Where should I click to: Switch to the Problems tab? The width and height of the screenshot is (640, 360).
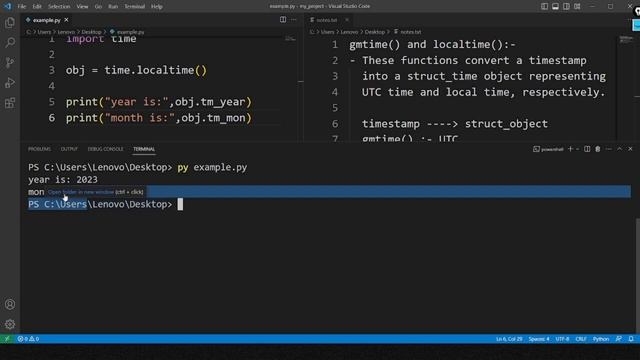tap(39, 149)
